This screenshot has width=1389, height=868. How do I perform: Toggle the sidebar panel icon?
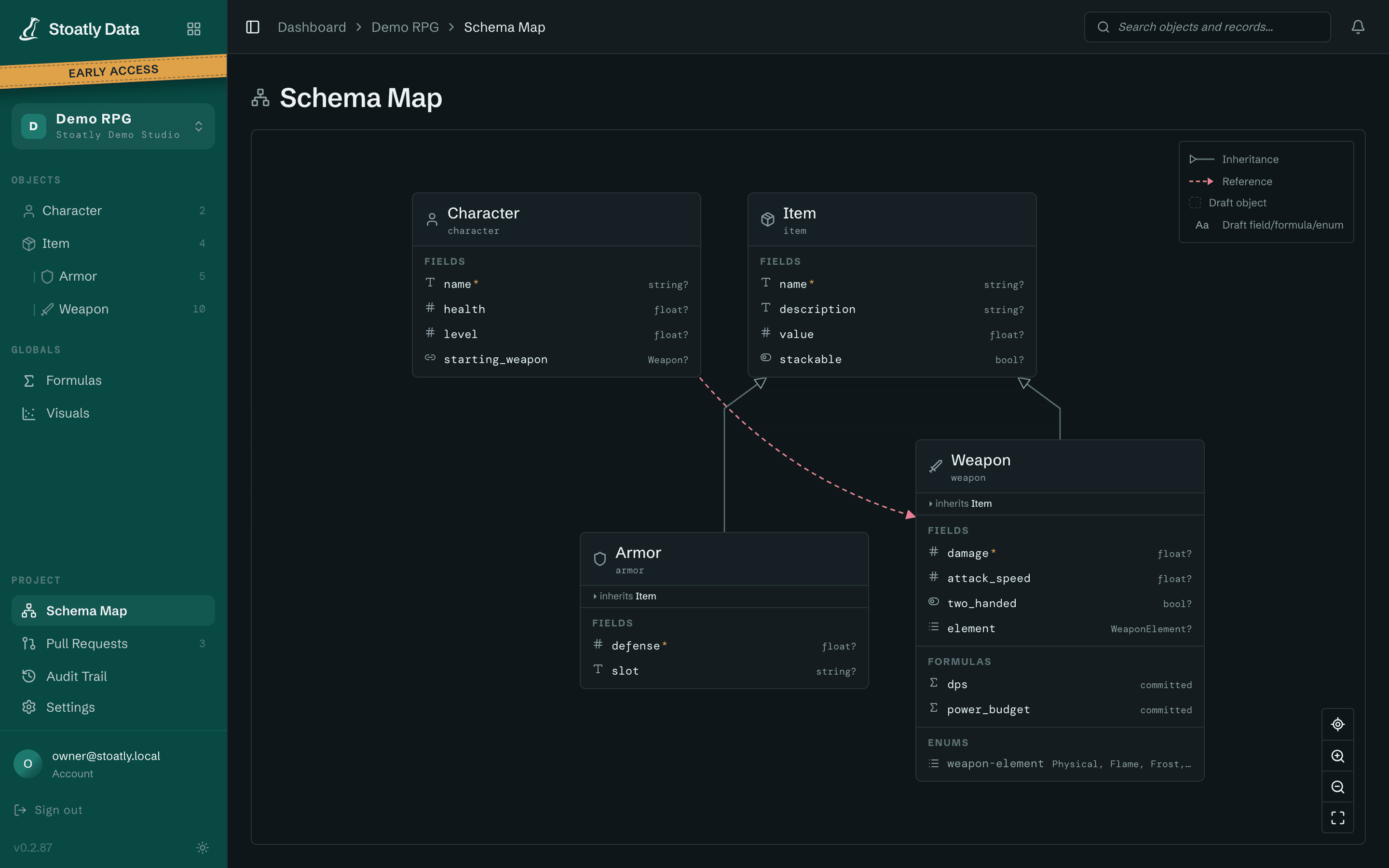point(253,27)
